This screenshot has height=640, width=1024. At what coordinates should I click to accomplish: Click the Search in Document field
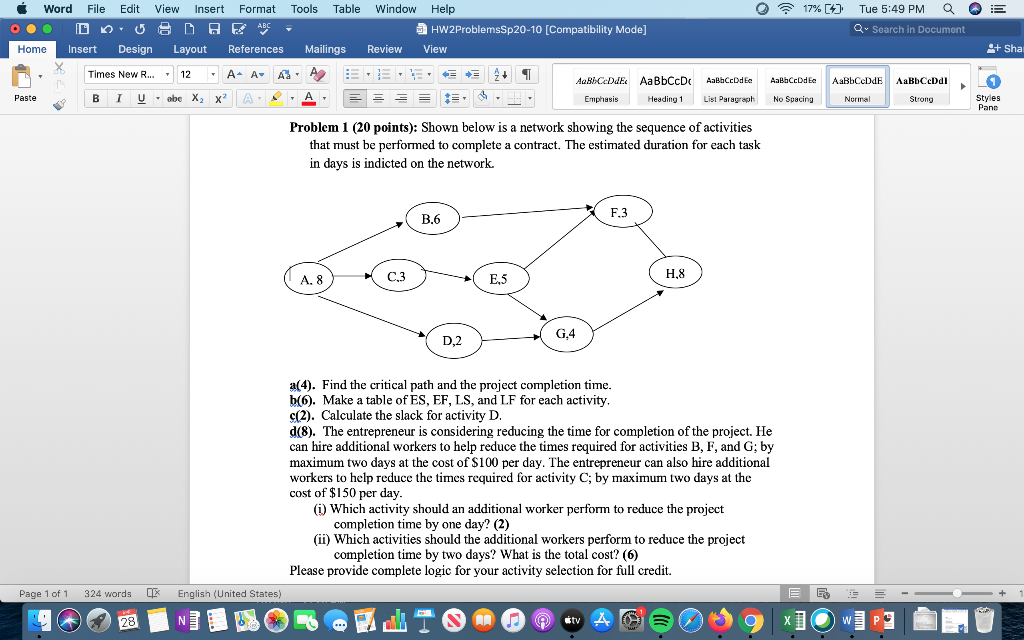point(935,29)
